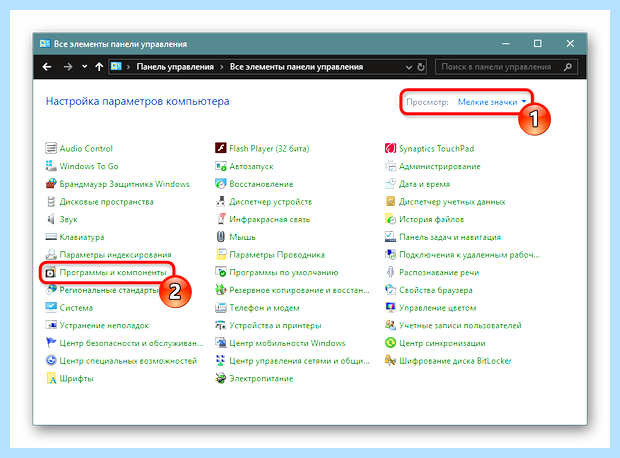
Task: Open Устройства и принтеры link
Action: tap(275, 326)
